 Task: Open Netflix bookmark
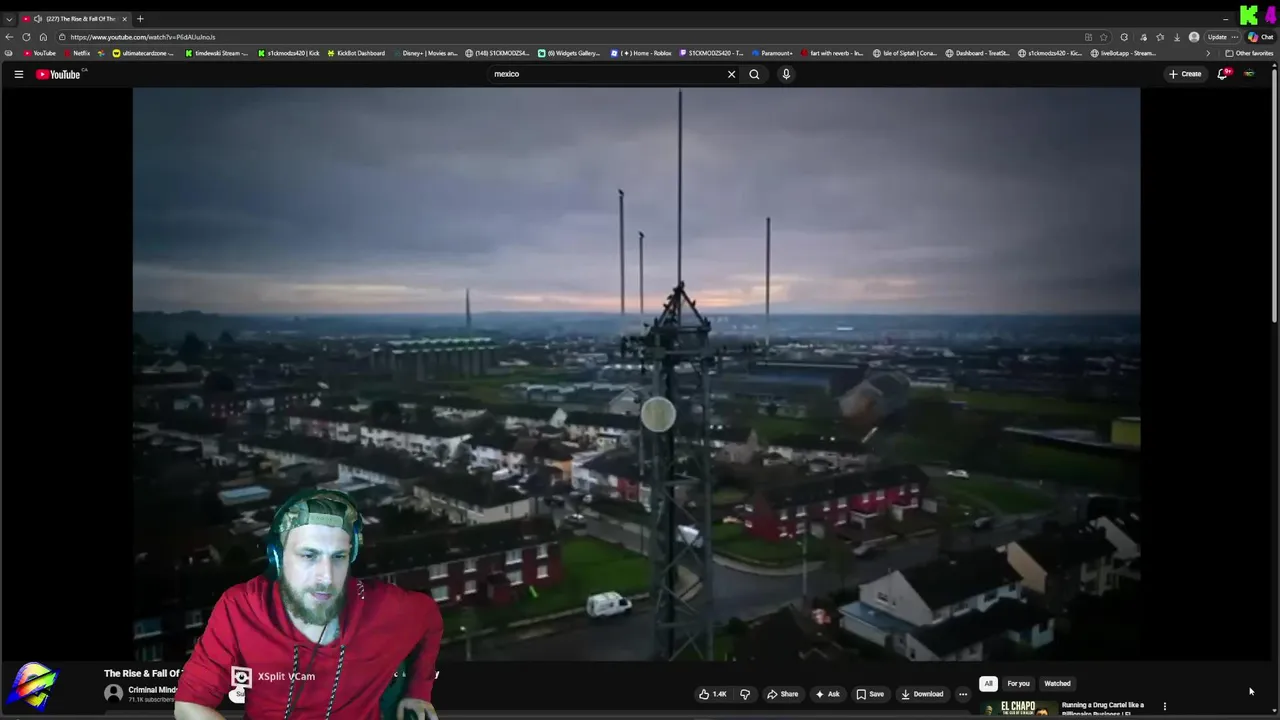(76, 53)
